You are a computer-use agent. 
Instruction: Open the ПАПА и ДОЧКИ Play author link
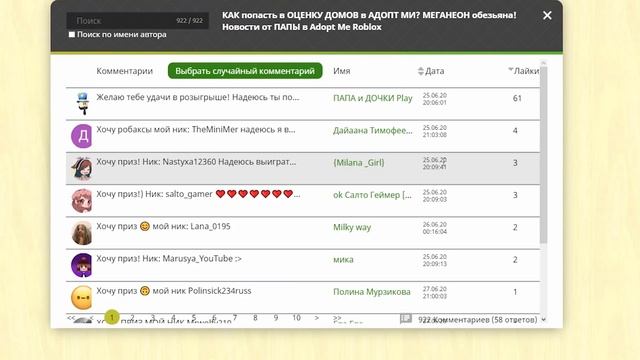(373, 98)
